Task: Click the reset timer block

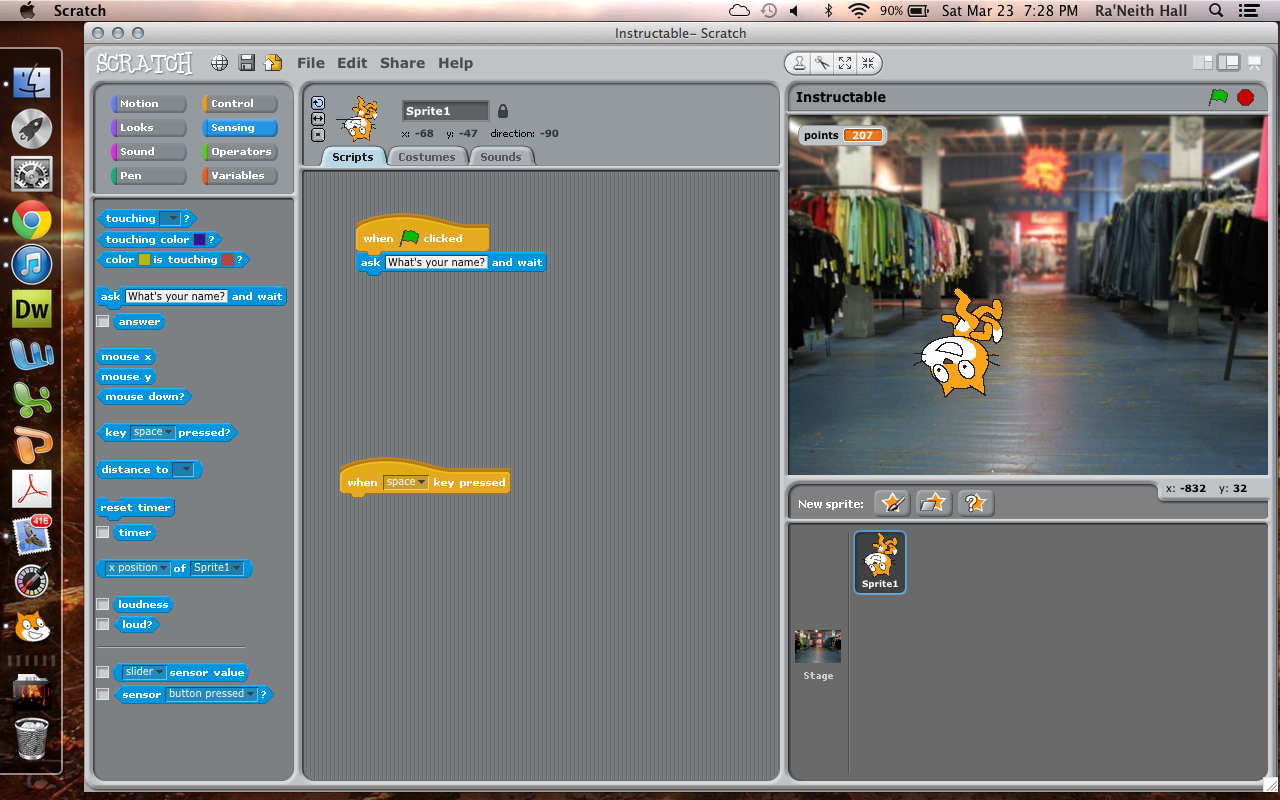Action: 136,508
